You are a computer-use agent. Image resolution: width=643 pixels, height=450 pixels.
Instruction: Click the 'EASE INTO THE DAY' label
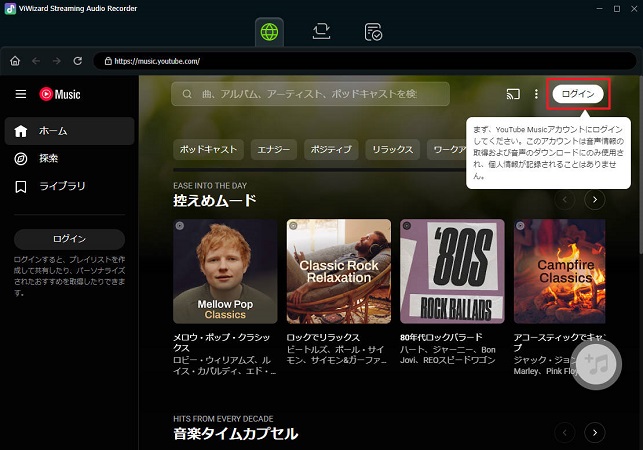click(x=210, y=186)
